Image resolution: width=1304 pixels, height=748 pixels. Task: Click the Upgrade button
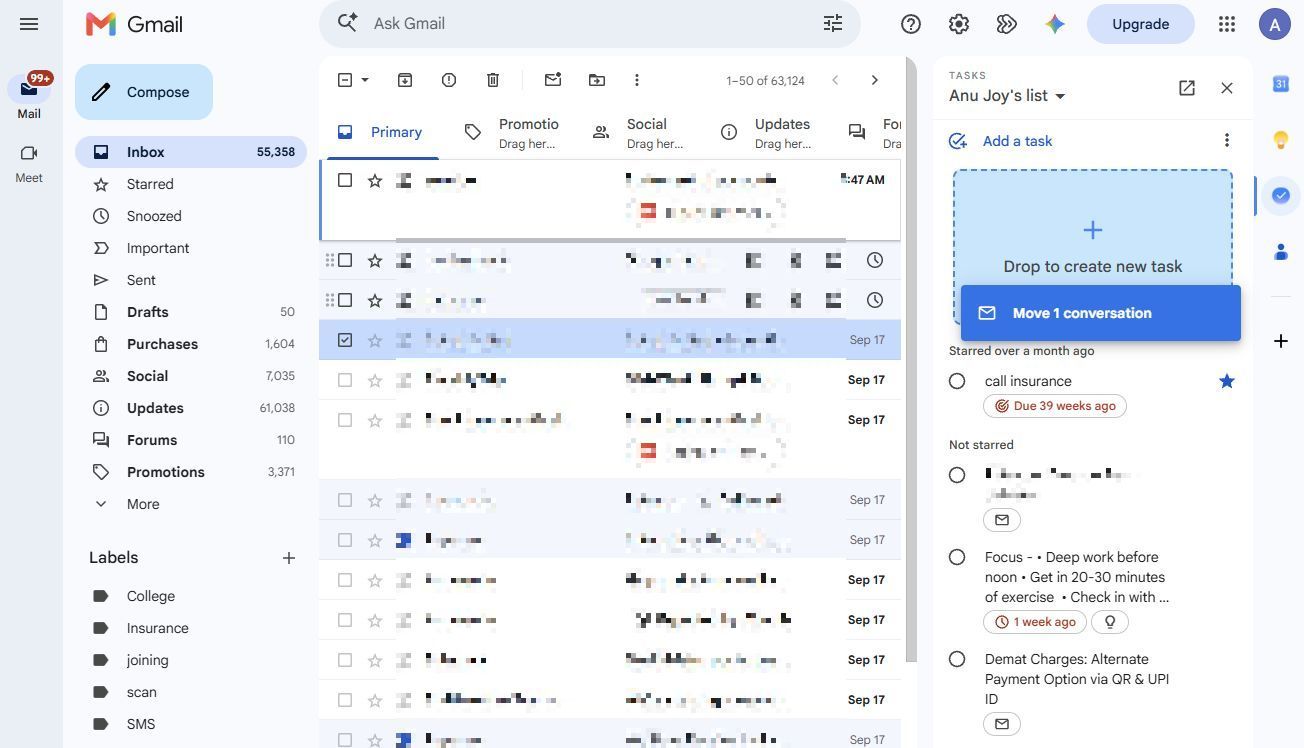pyautogui.click(x=1141, y=24)
